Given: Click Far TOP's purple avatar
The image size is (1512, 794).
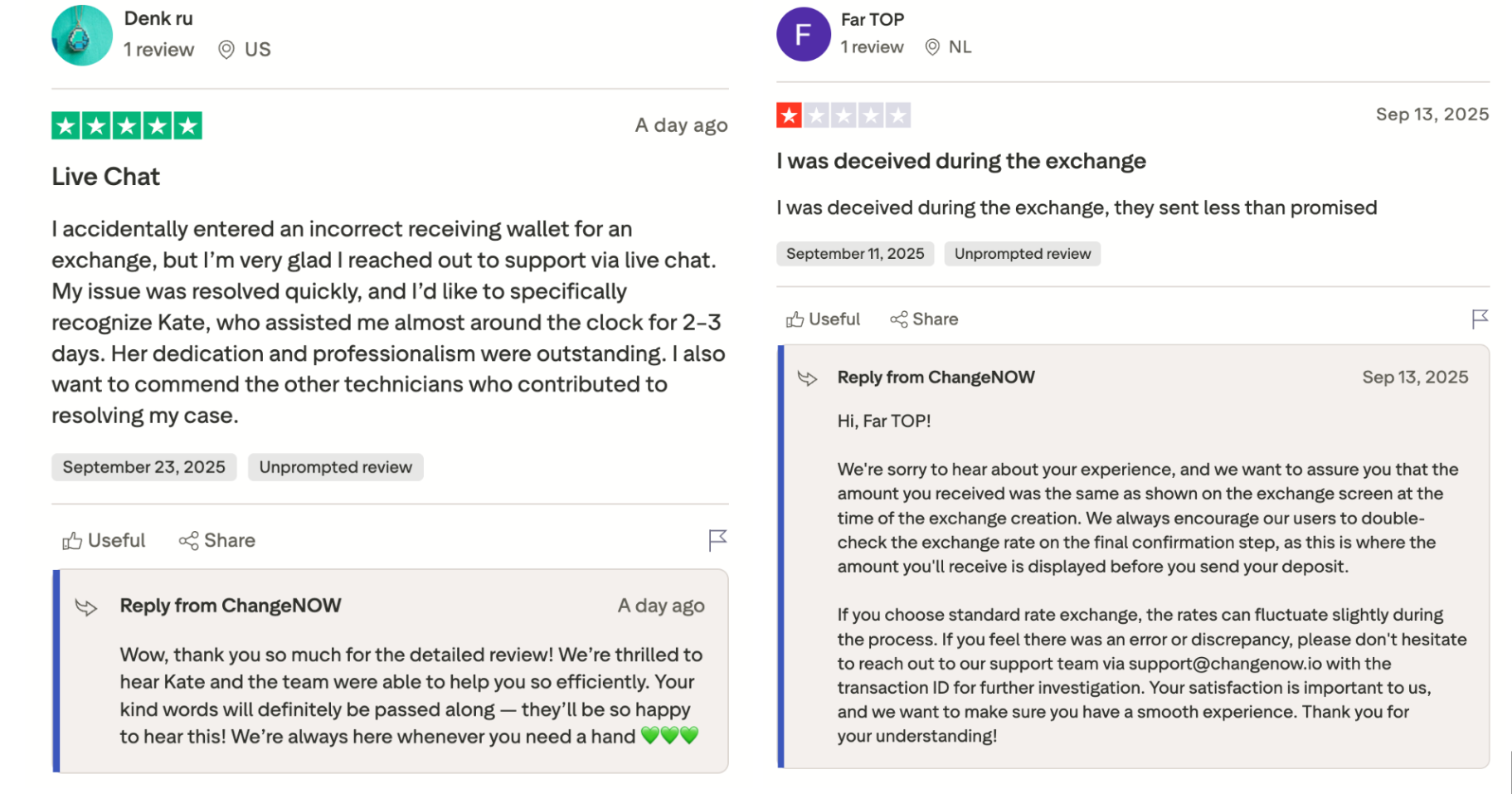Looking at the screenshot, I should point(803,35).
